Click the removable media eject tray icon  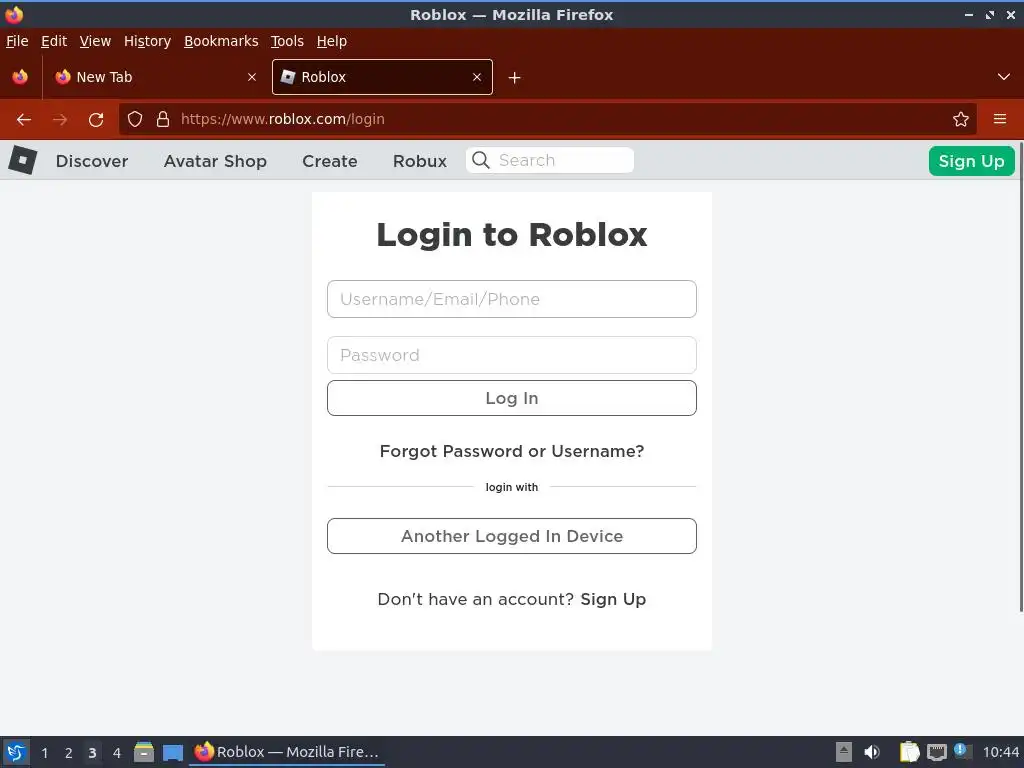[x=844, y=752]
